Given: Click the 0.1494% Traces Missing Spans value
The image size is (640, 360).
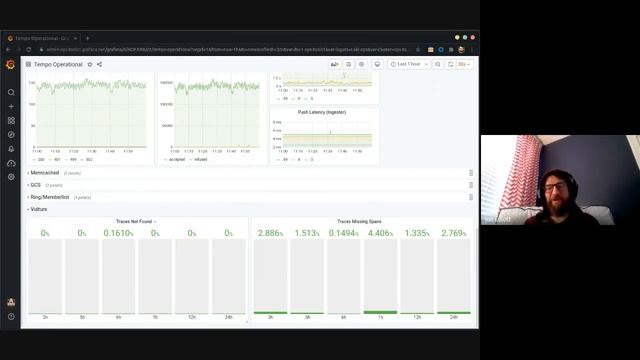Looking at the screenshot, I should pos(344,233).
